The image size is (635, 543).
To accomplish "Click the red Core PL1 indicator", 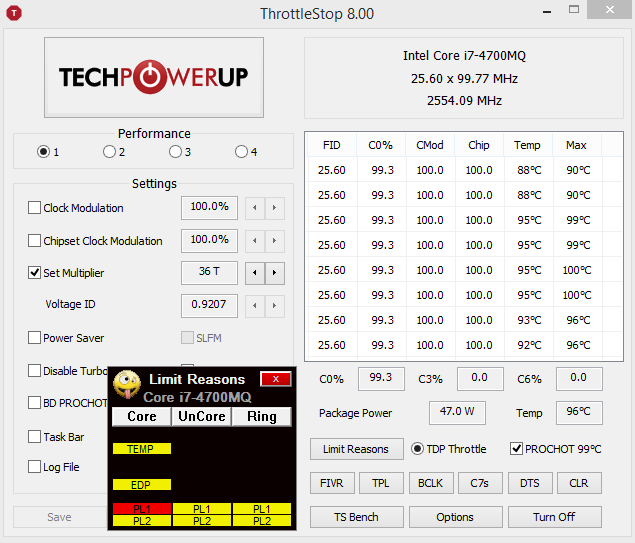I will click(x=142, y=509).
